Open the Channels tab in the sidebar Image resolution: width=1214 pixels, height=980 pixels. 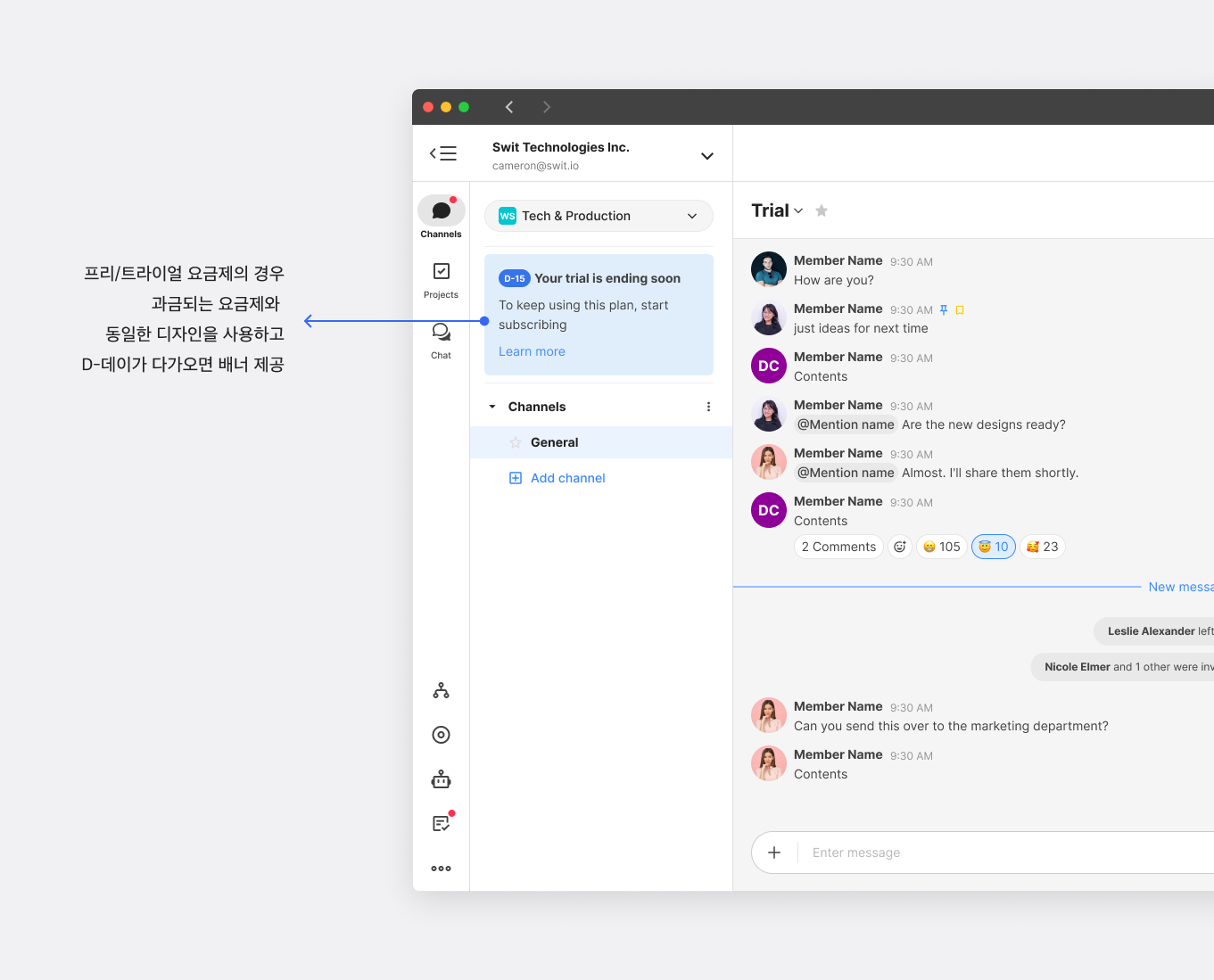tap(441, 218)
